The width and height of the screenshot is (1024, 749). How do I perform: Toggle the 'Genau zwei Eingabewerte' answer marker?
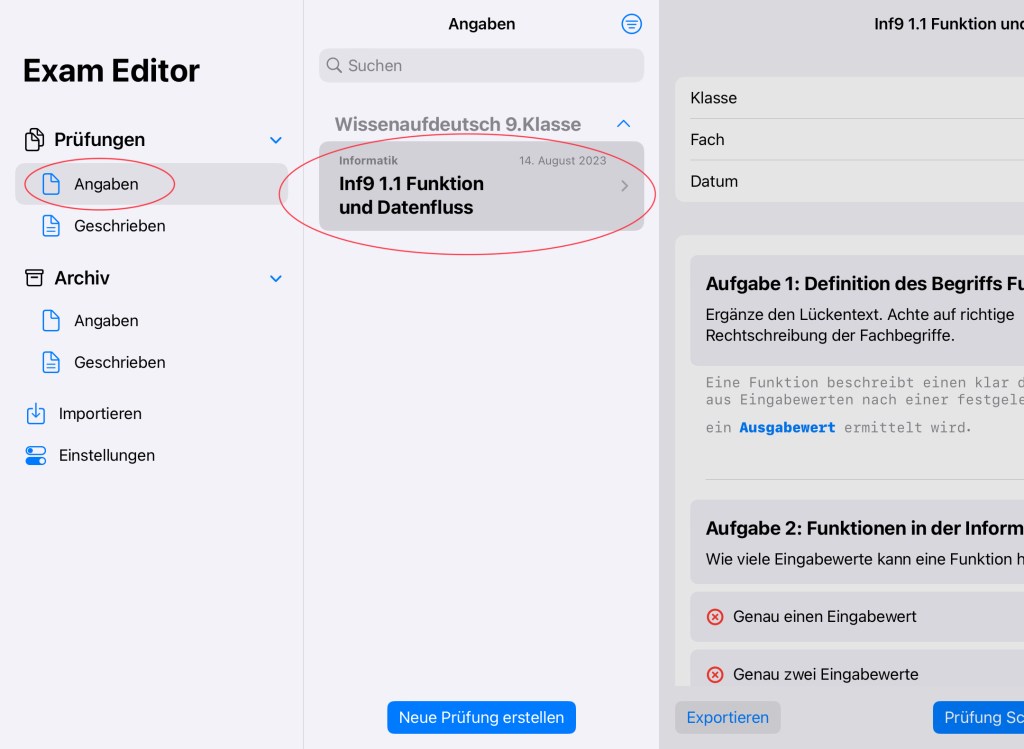point(714,675)
